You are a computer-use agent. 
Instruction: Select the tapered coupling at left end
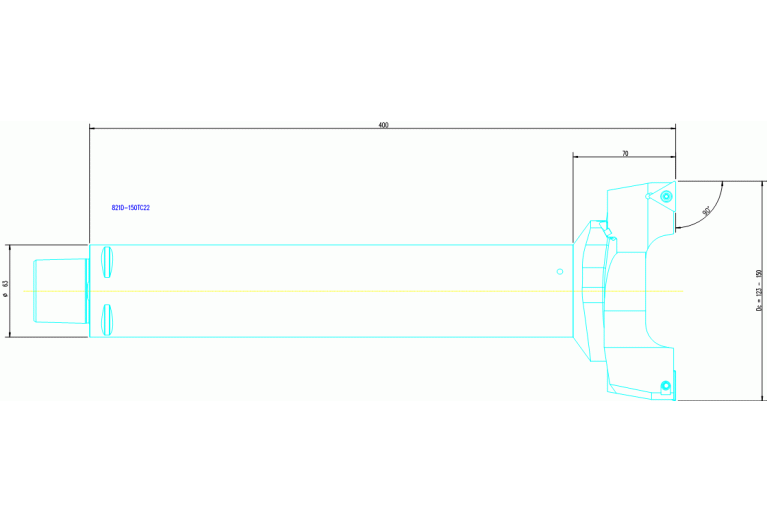(x=58, y=290)
